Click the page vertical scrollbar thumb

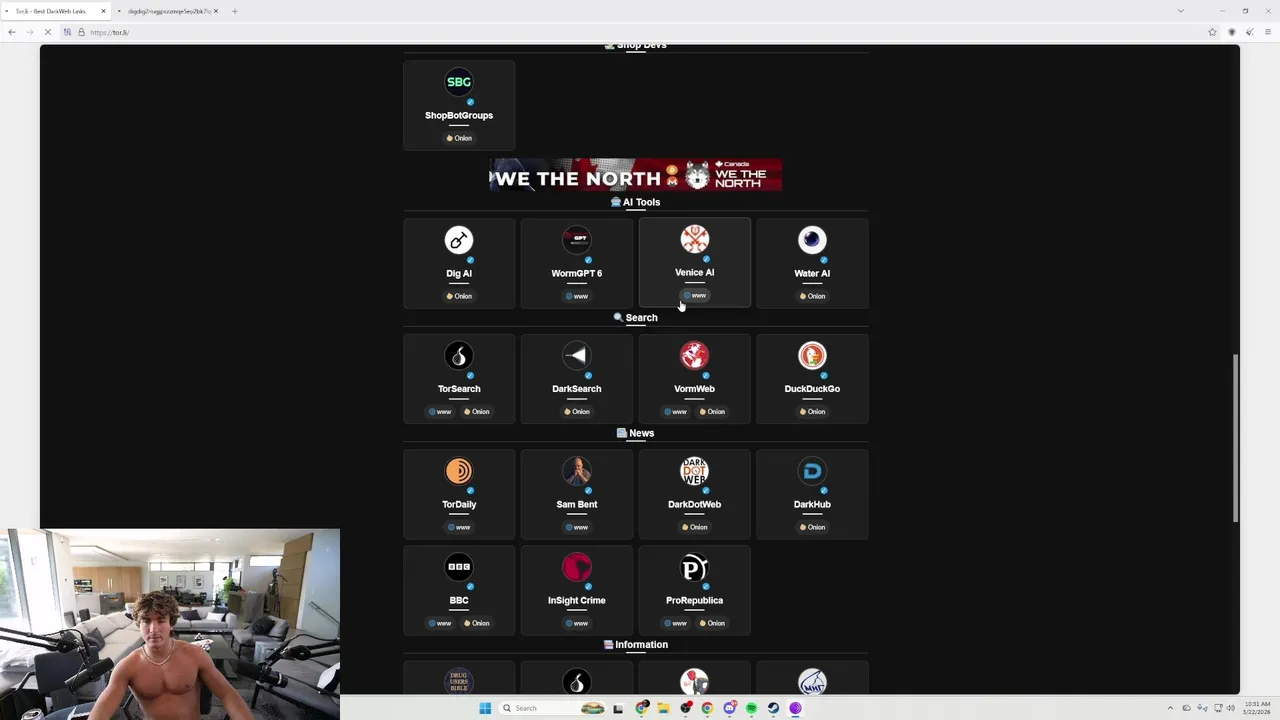click(x=1236, y=437)
